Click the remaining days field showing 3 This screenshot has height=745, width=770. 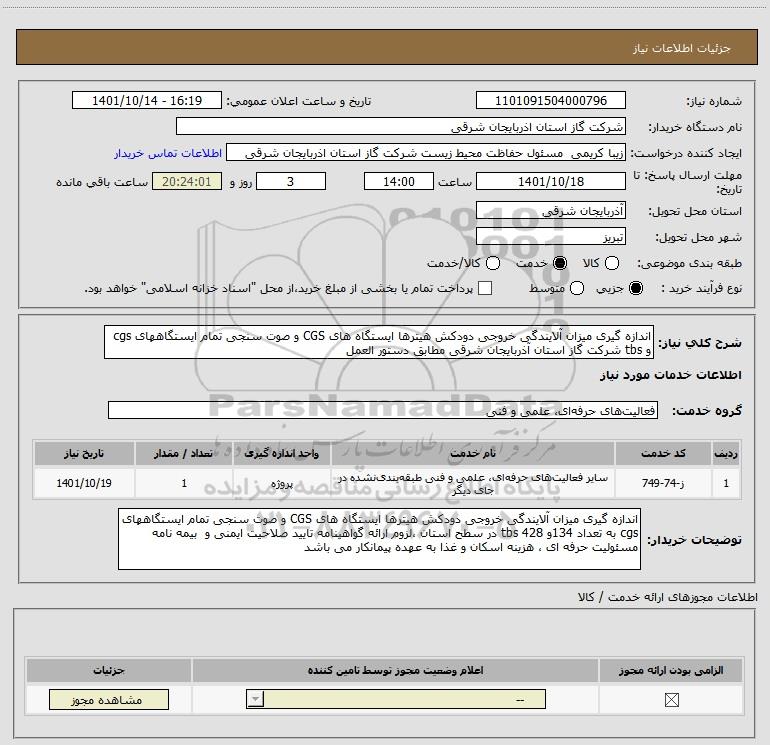(x=291, y=182)
